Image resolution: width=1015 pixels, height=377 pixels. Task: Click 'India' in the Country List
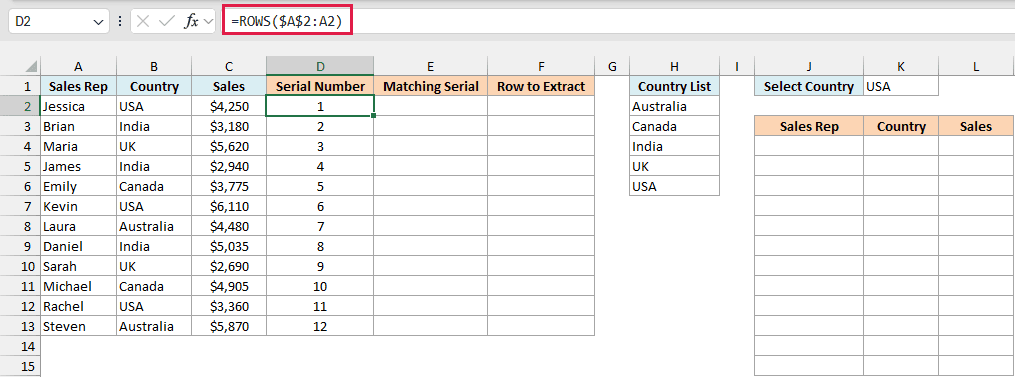coord(675,146)
